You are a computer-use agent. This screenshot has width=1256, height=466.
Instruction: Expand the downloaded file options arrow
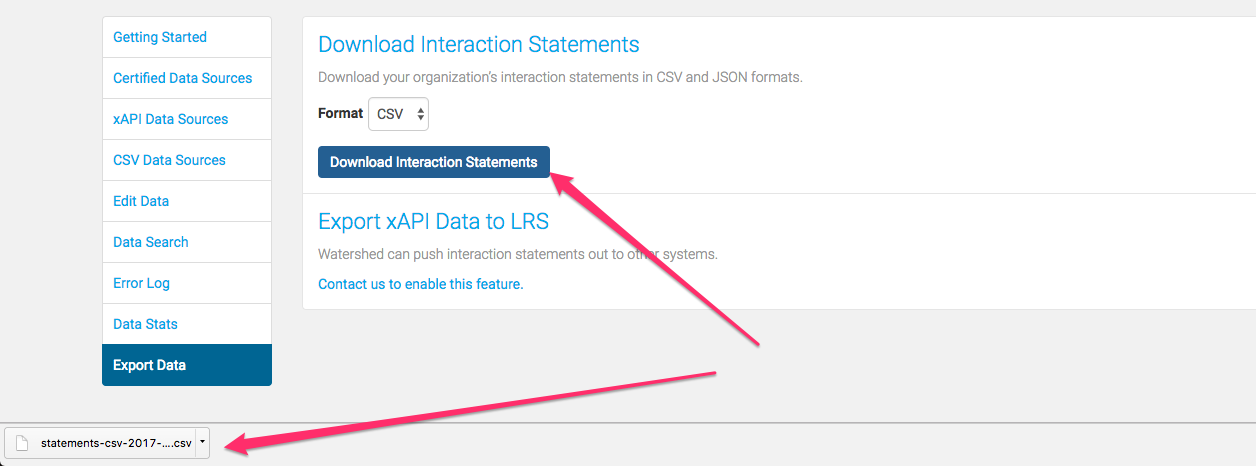[x=202, y=441]
